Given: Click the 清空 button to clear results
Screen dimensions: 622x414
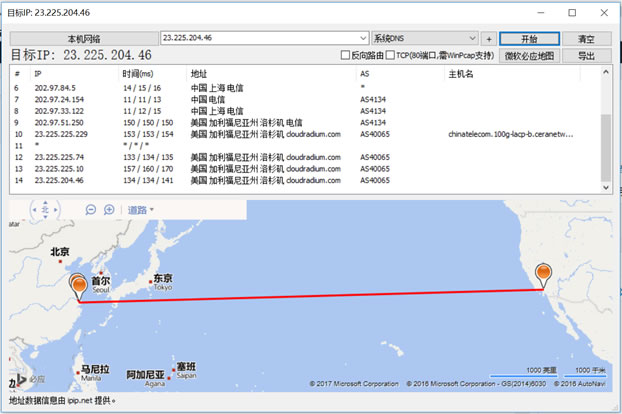Looking at the screenshot, I should [587, 38].
